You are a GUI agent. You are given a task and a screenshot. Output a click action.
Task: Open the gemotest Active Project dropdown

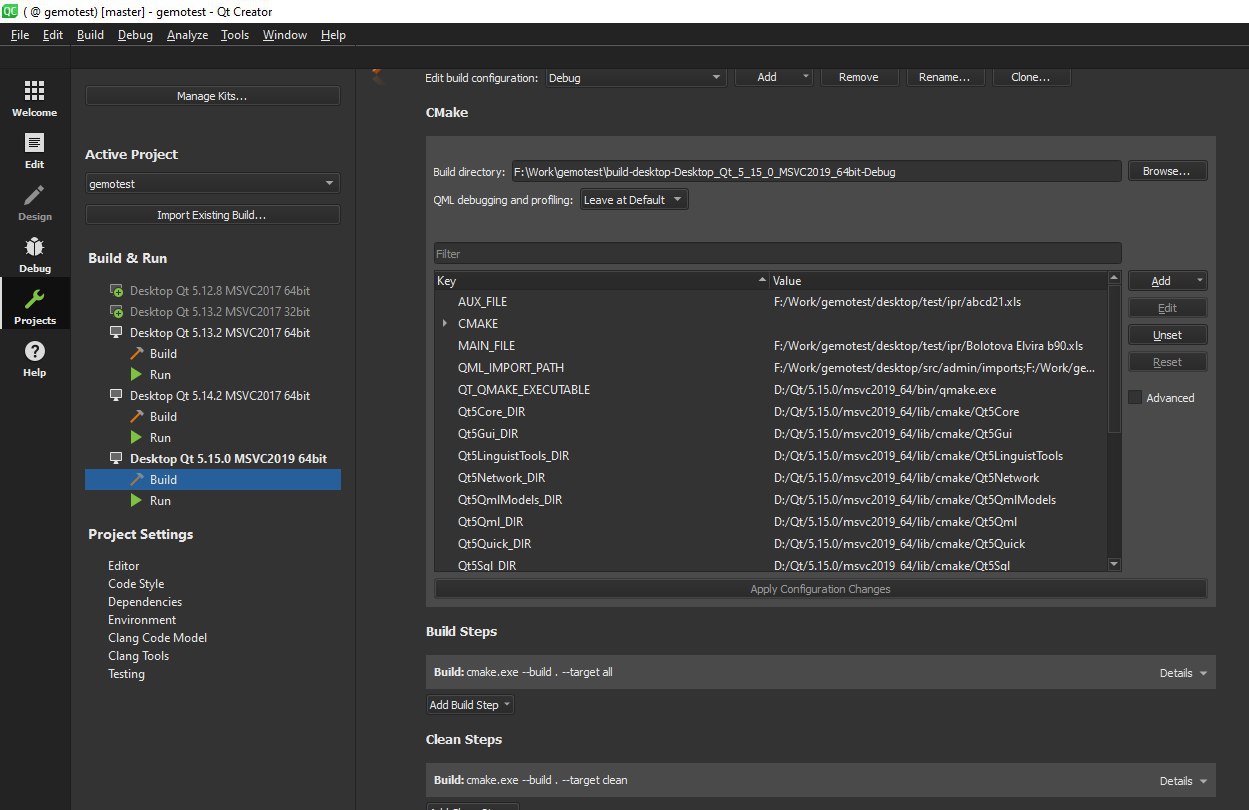pos(213,184)
